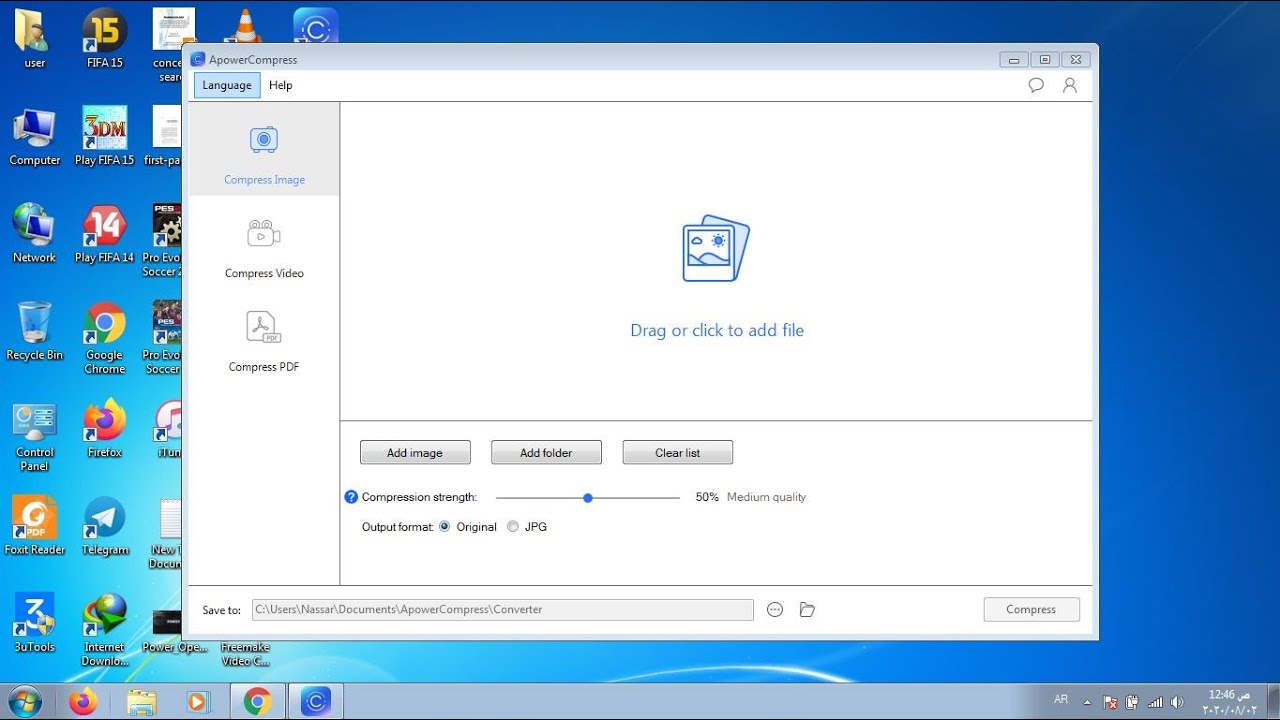
Task: Click the picture icon to add file
Action: pos(716,248)
